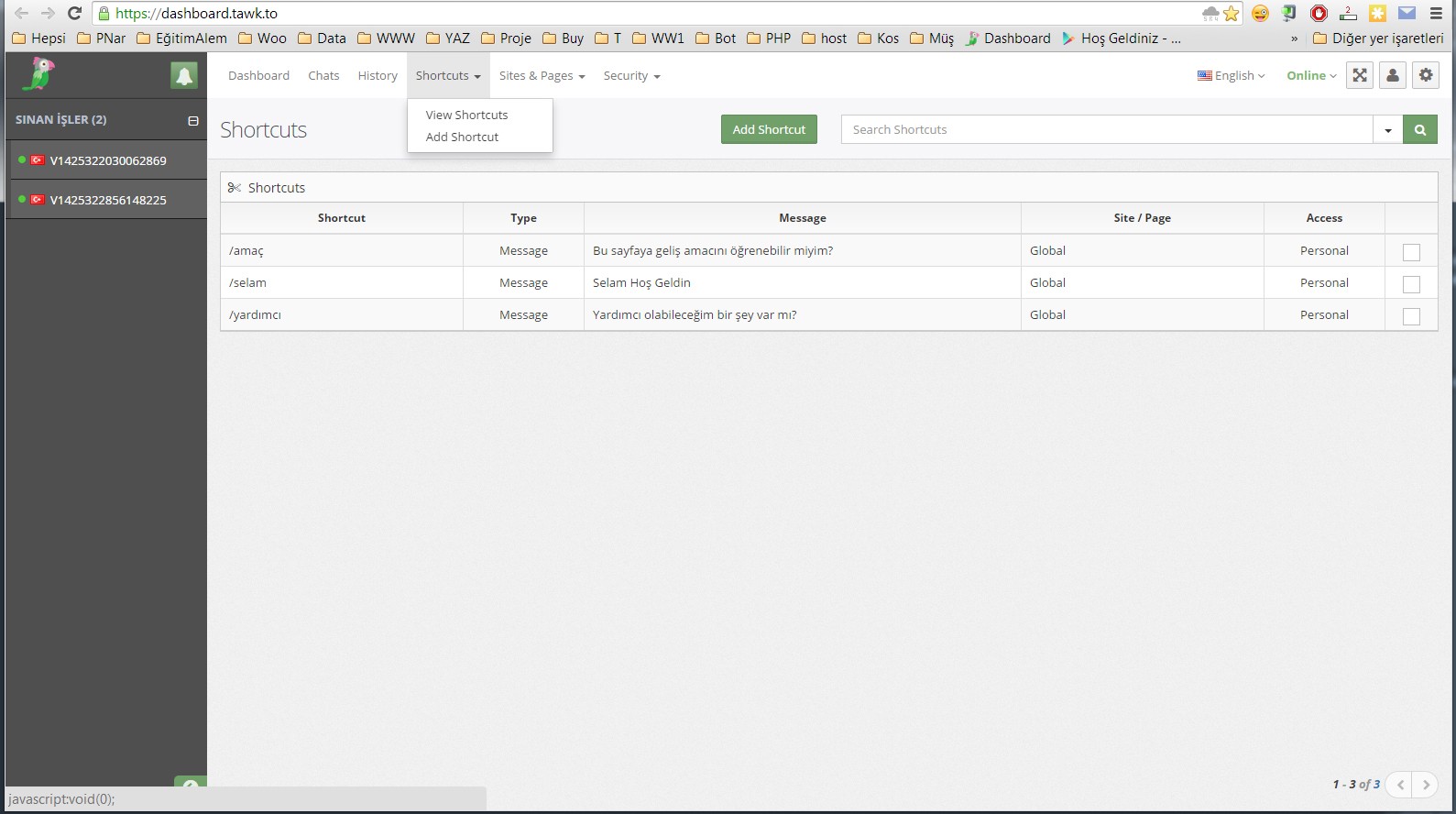Screen dimensions: 1456x814
Task: Click the green Add Shortcut button
Action: pos(769,130)
